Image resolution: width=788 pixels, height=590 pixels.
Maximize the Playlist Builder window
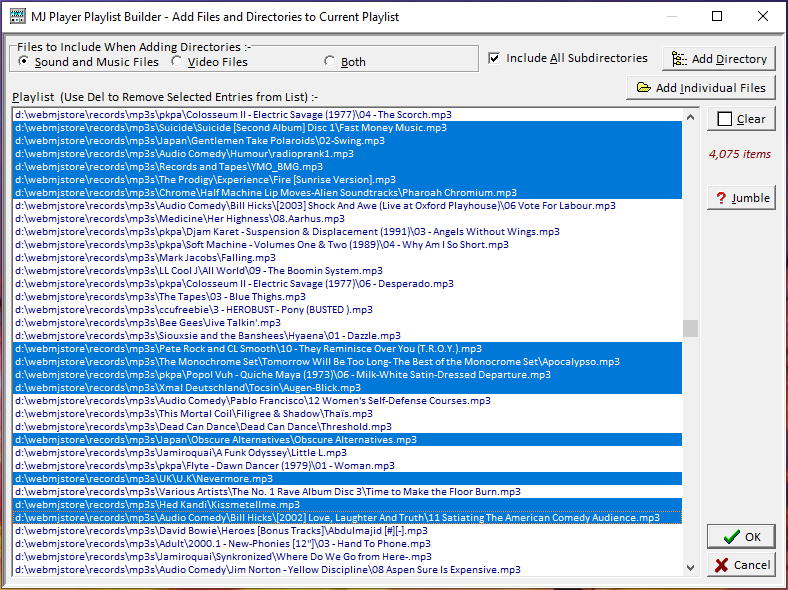(x=717, y=16)
